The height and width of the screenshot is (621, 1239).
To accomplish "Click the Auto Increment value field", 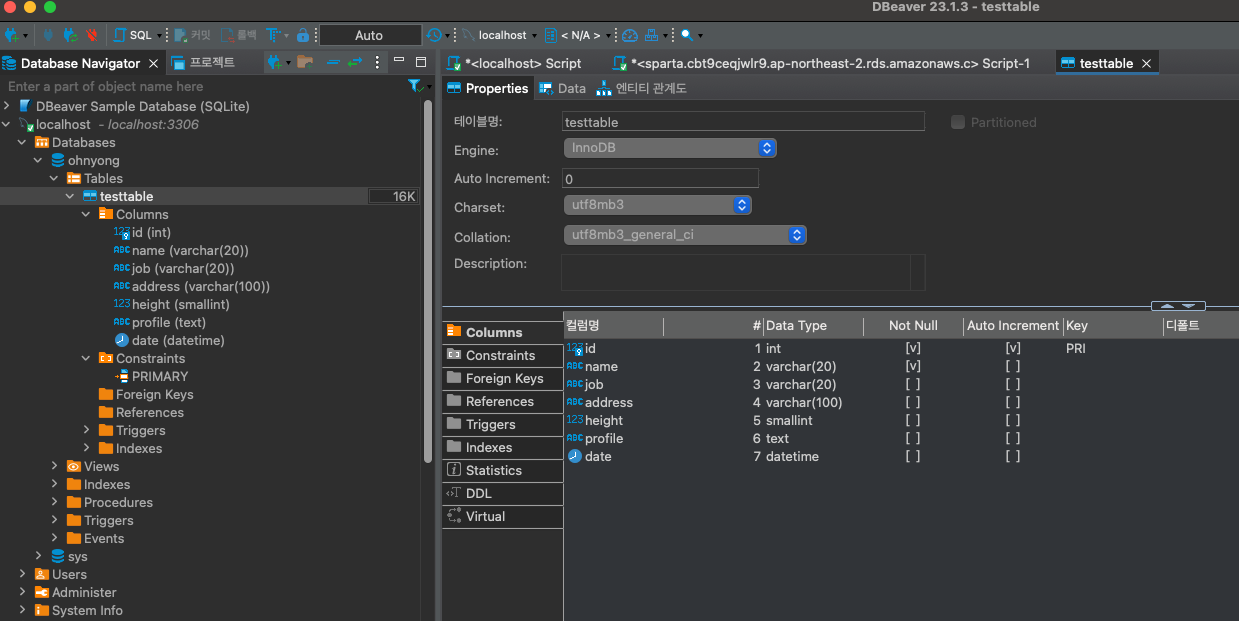I will click(660, 179).
